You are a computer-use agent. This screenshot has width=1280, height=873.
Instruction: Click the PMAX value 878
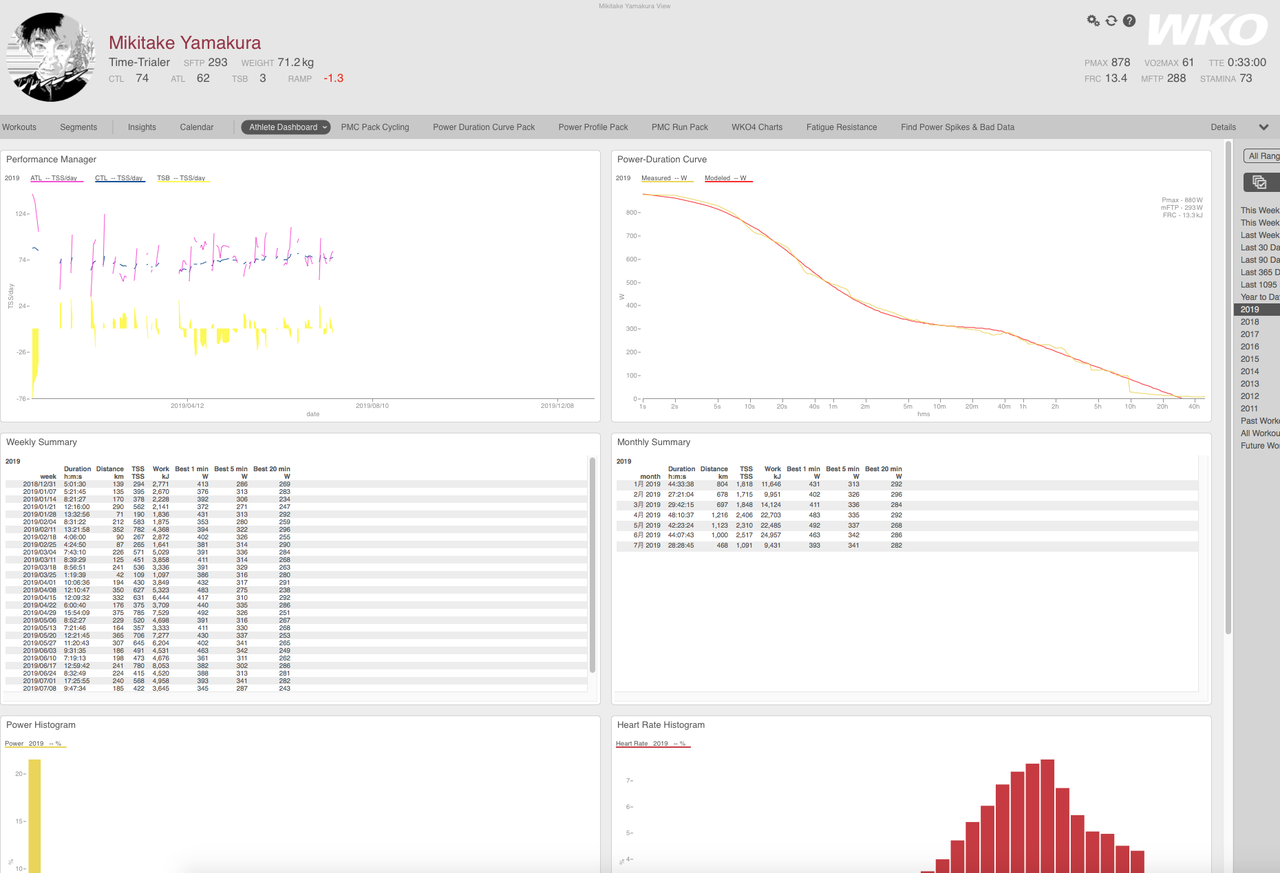coord(1120,62)
